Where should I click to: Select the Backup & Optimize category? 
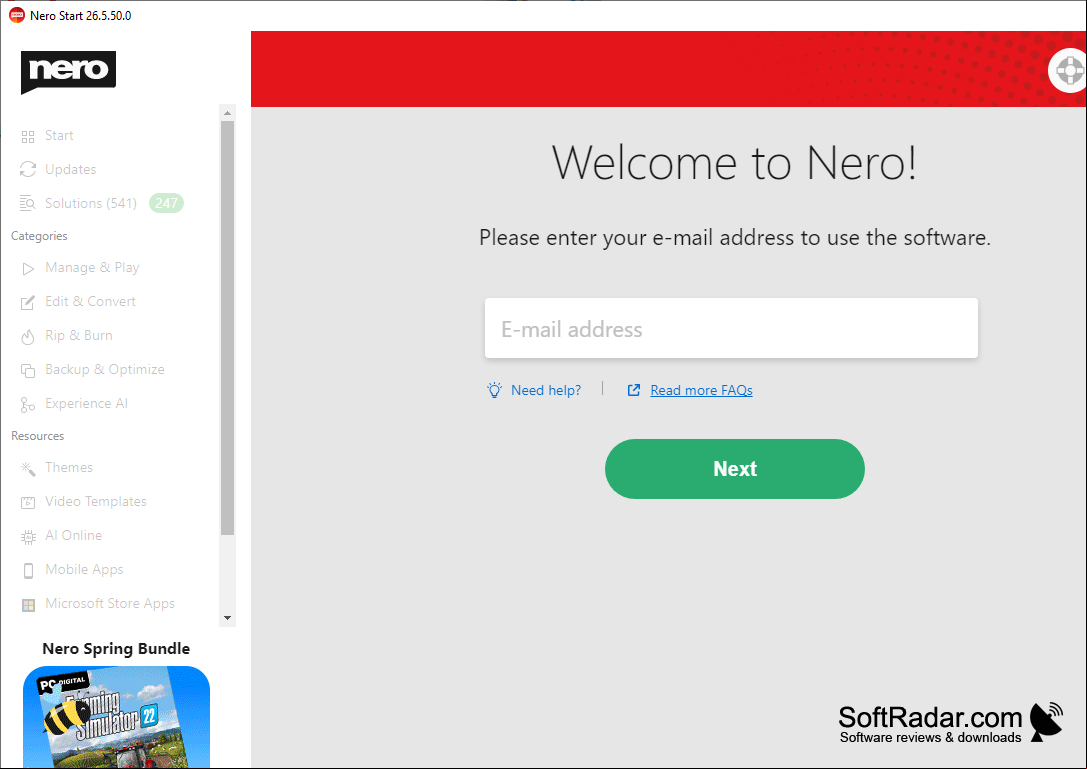coord(105,370)
